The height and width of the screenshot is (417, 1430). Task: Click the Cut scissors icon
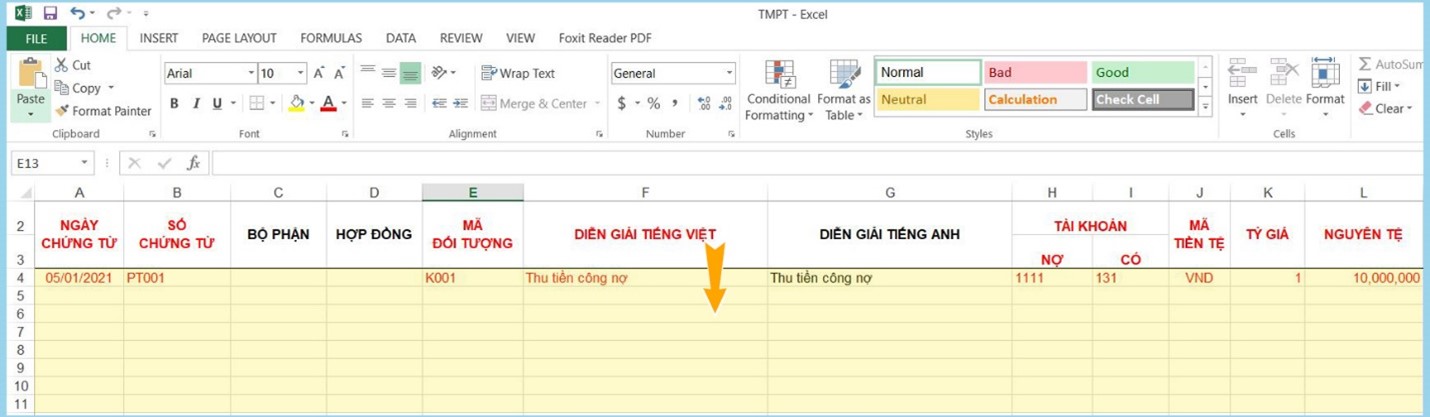(62, 65)
